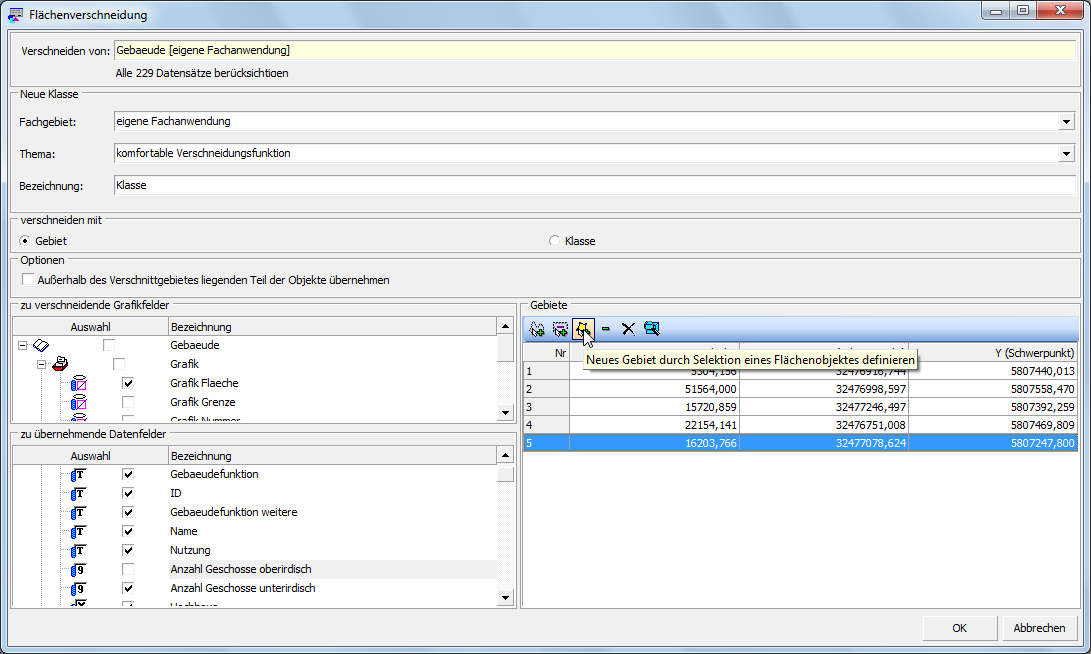
Task: Click the Verschneiden von field
Action: [x=595, y=50]
